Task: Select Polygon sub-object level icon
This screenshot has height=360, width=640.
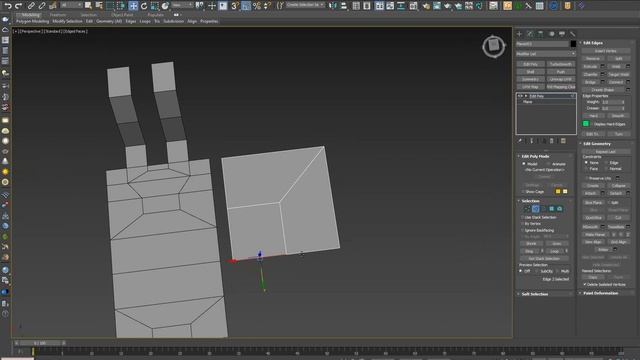Action: [551, 209]
